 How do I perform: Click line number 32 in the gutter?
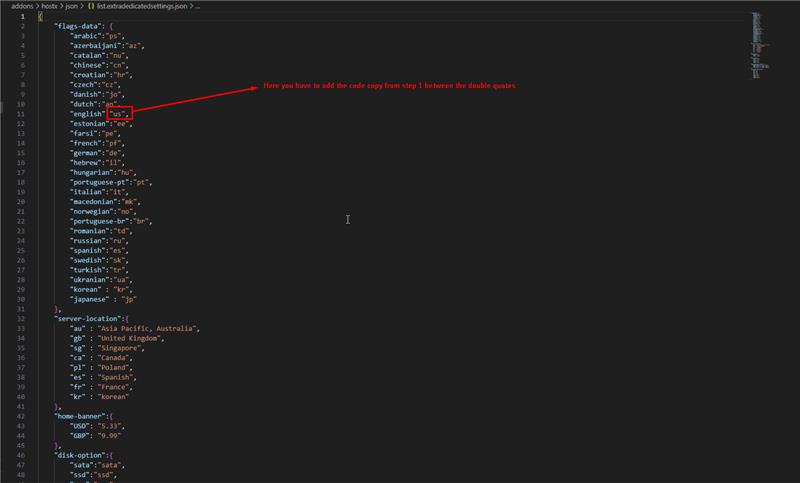(x=21, y=319)
